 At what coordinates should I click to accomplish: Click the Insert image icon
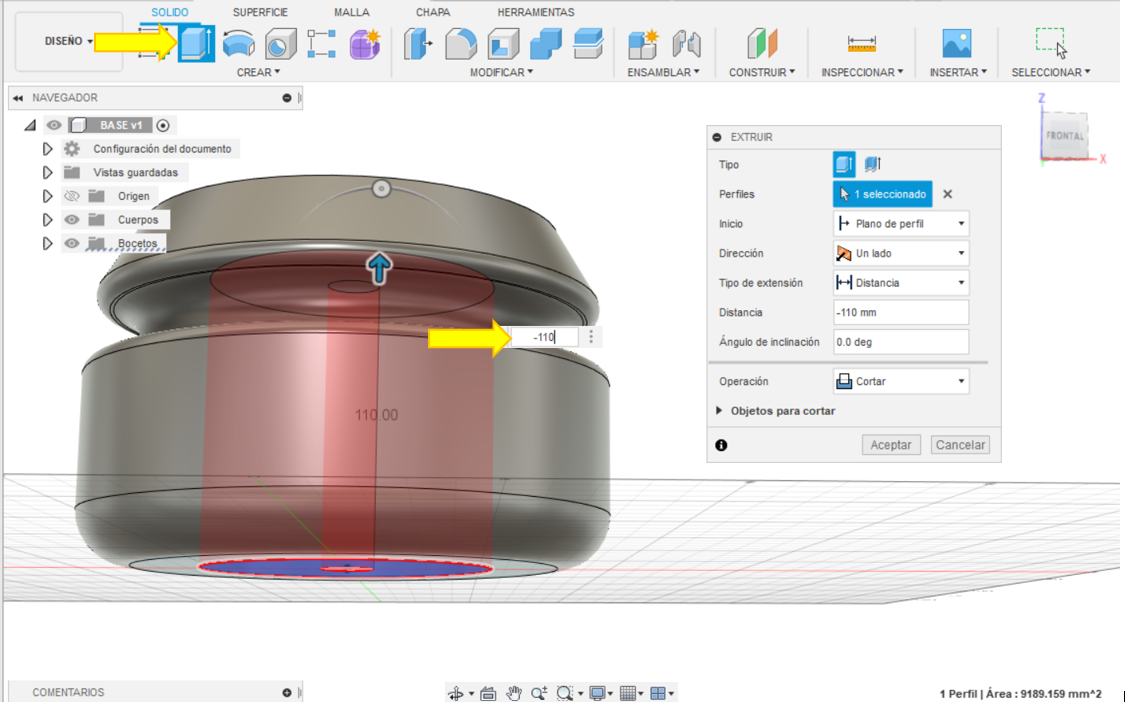pyautogui.click(x=957, y=44)
